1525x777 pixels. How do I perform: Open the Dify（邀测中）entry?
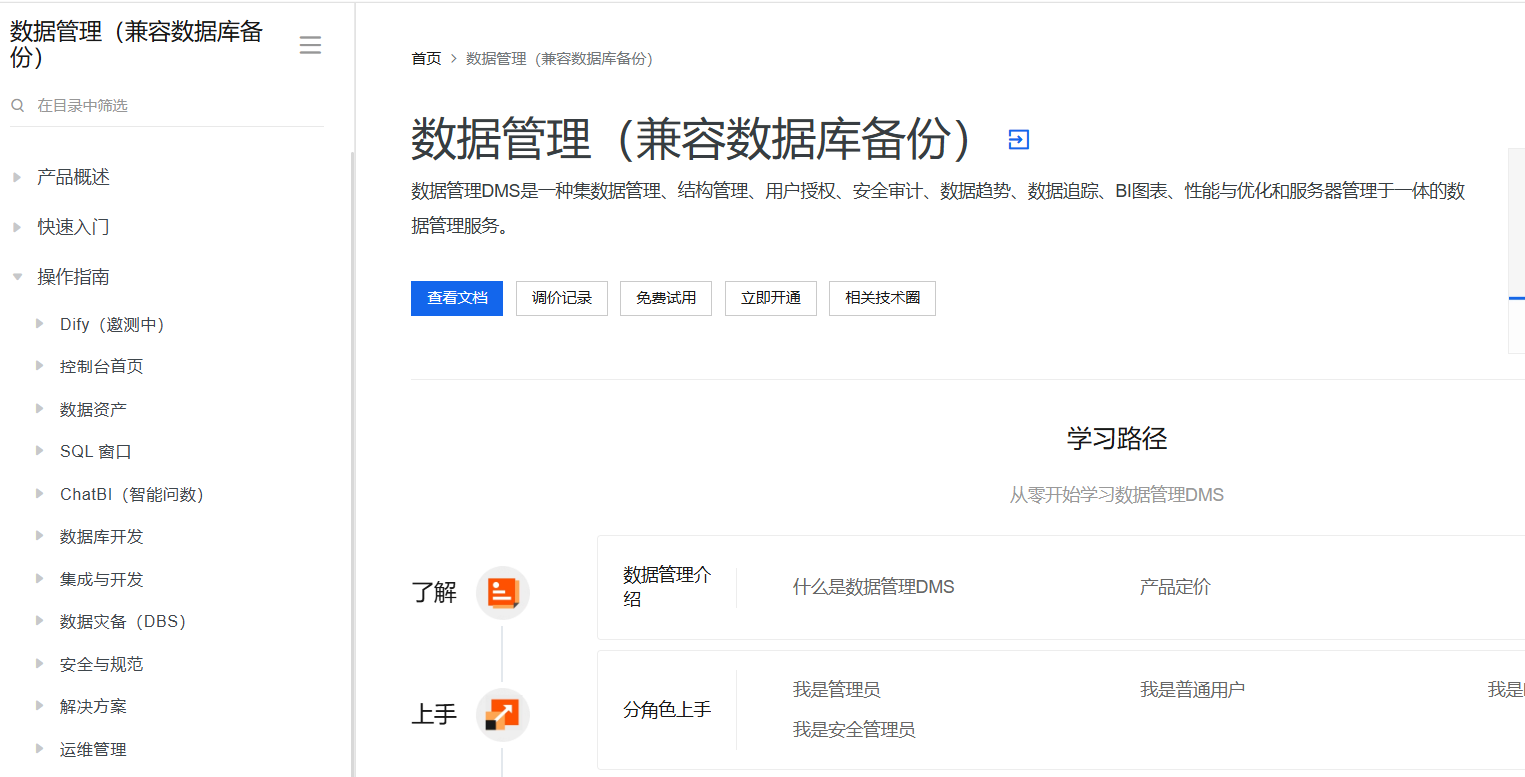pos(112,324)
